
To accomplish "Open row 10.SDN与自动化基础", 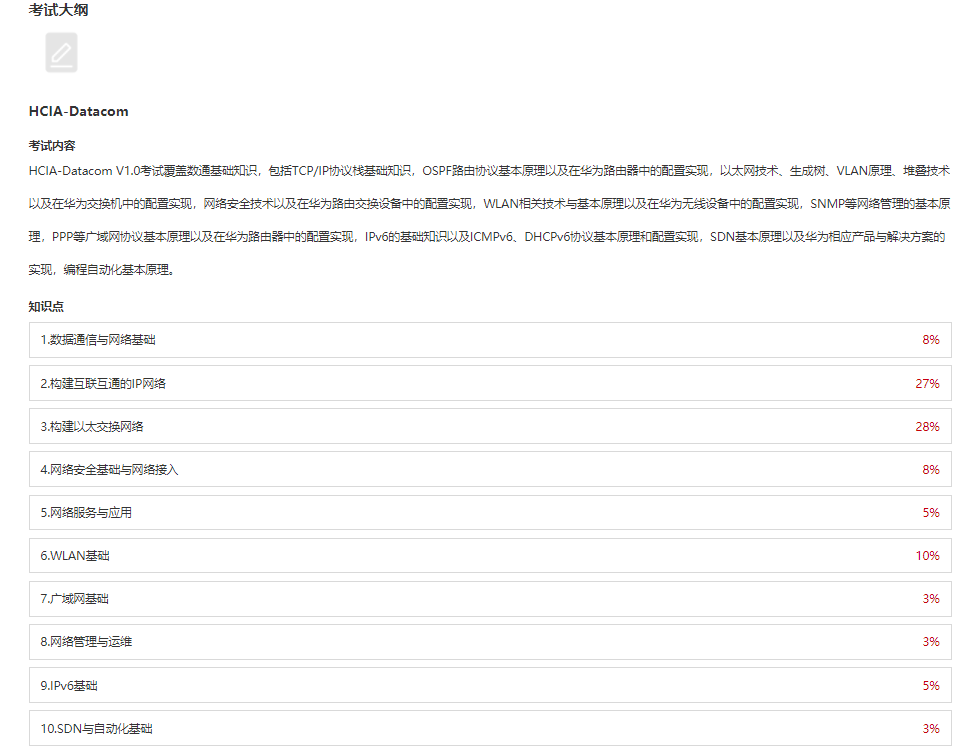I will (490, 728).
